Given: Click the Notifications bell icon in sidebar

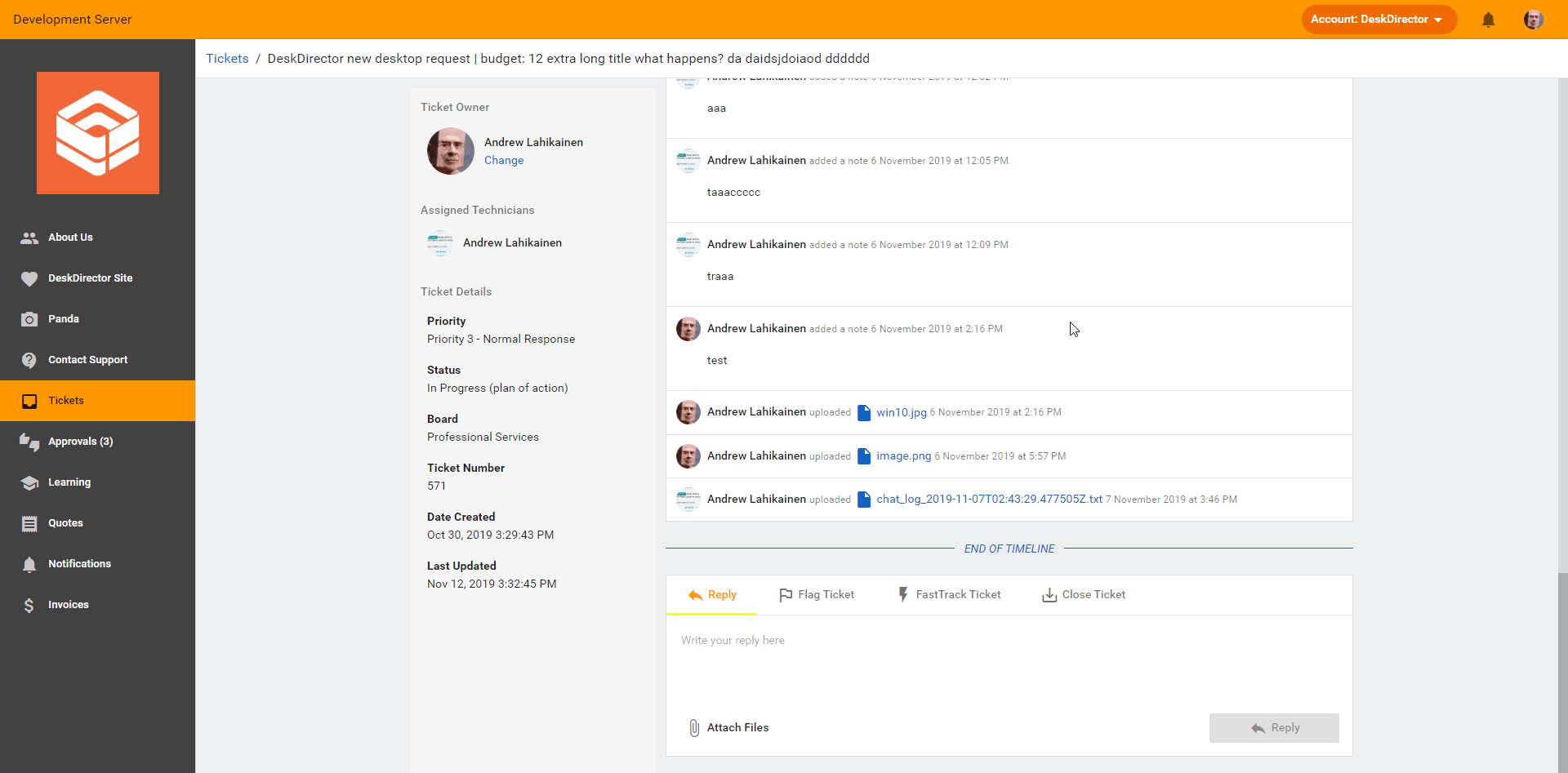Looking at the screenshot, I should pos(29,564).
